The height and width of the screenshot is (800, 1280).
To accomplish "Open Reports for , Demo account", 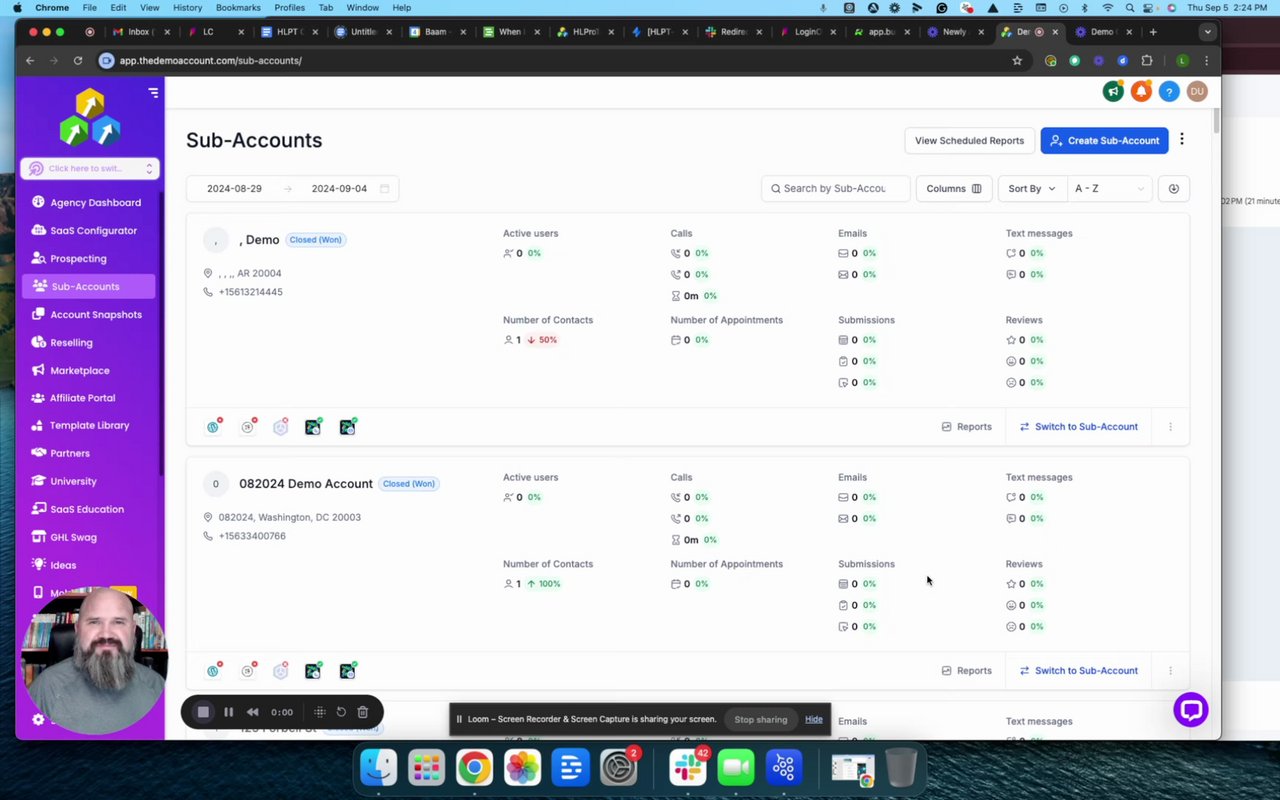I will tap(967, 427).
